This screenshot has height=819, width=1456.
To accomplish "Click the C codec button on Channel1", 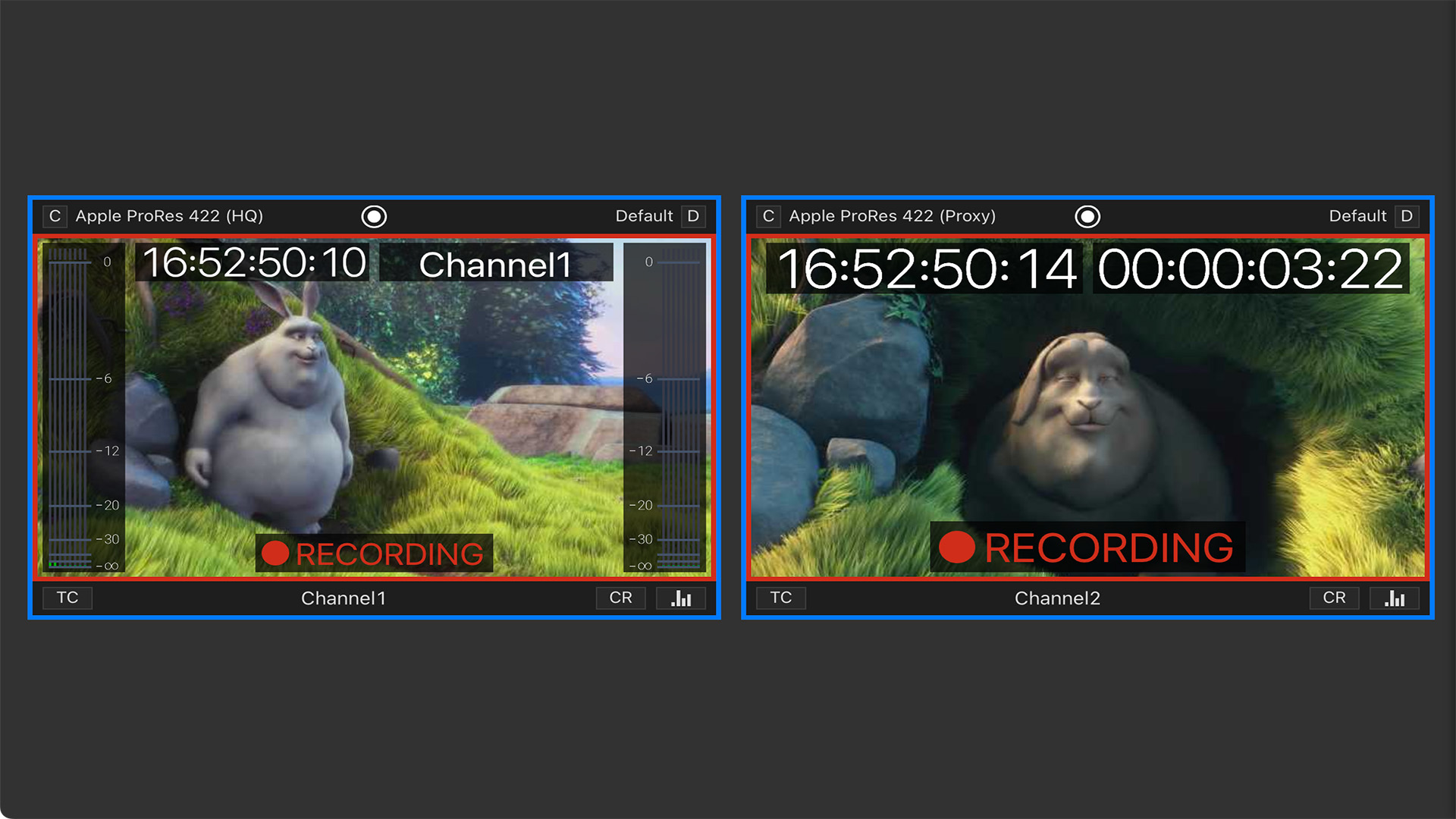I will [x=55, y=216].
